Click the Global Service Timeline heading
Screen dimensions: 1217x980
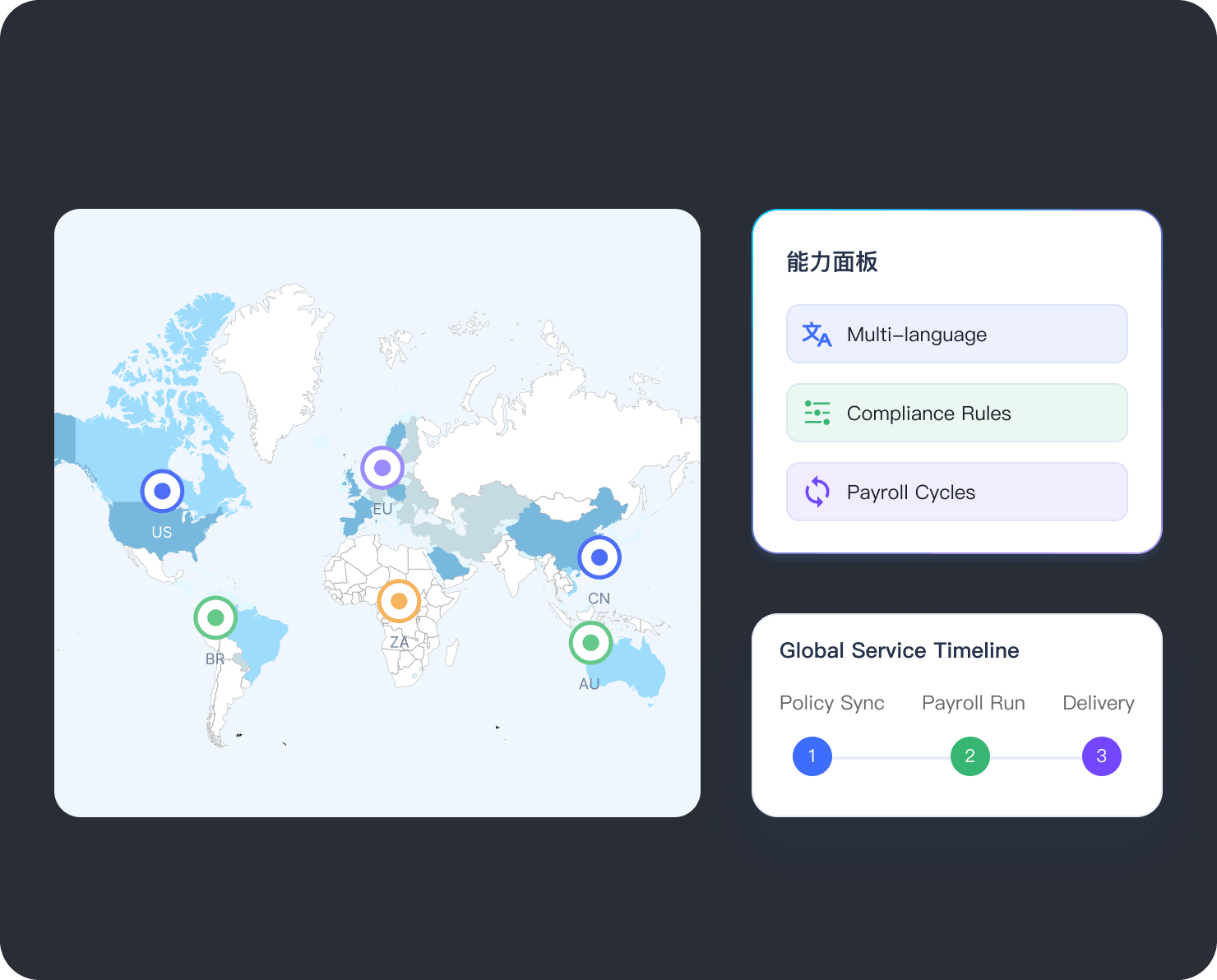coord(900,650)
